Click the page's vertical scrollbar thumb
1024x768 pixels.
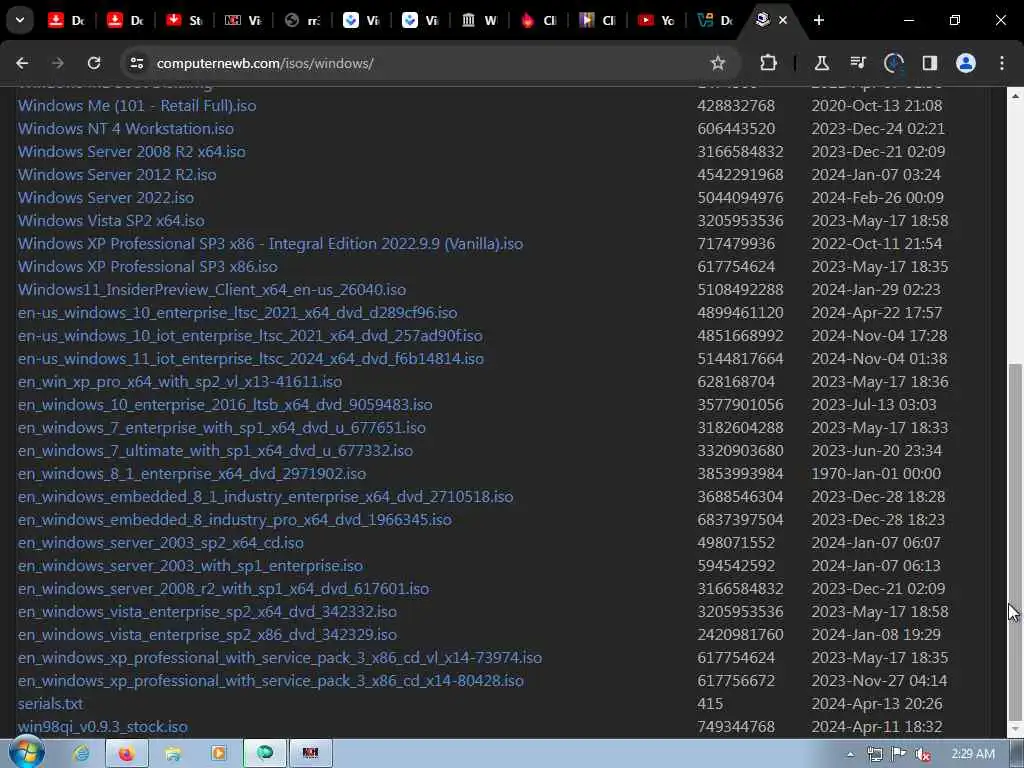1016,541
